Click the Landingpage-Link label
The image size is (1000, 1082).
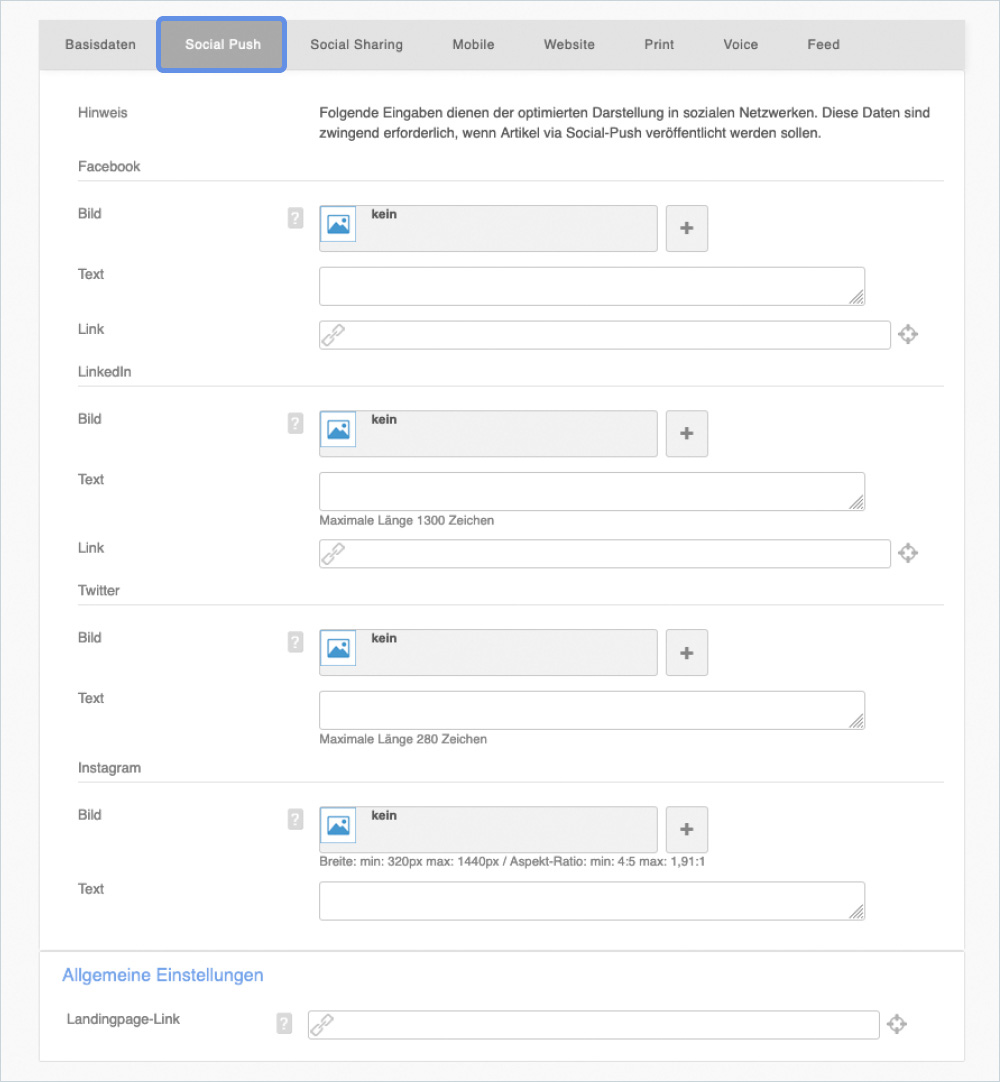point(123,1019)
